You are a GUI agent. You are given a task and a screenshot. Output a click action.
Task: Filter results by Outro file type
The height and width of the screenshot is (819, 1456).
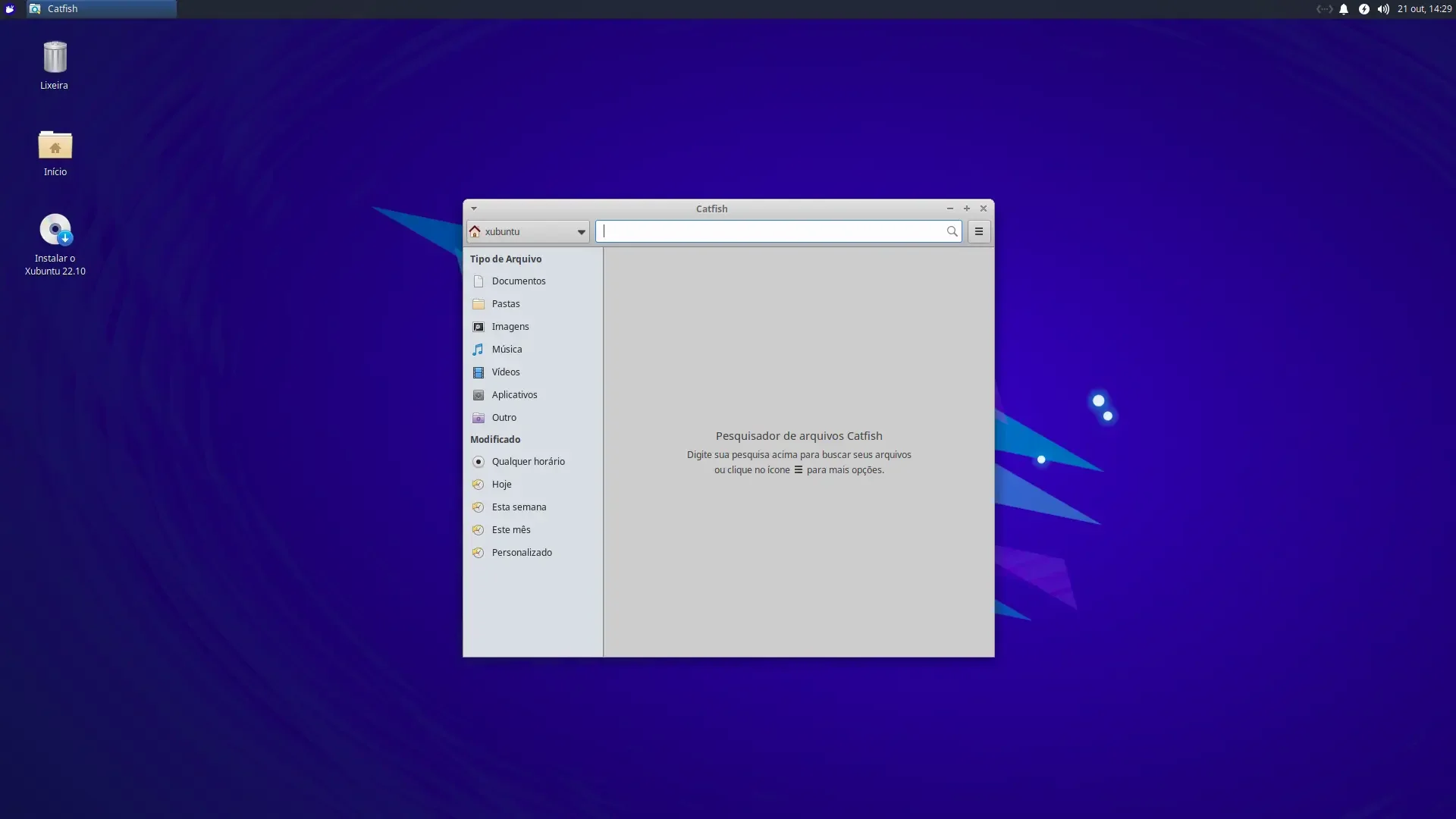pos(532,418)
